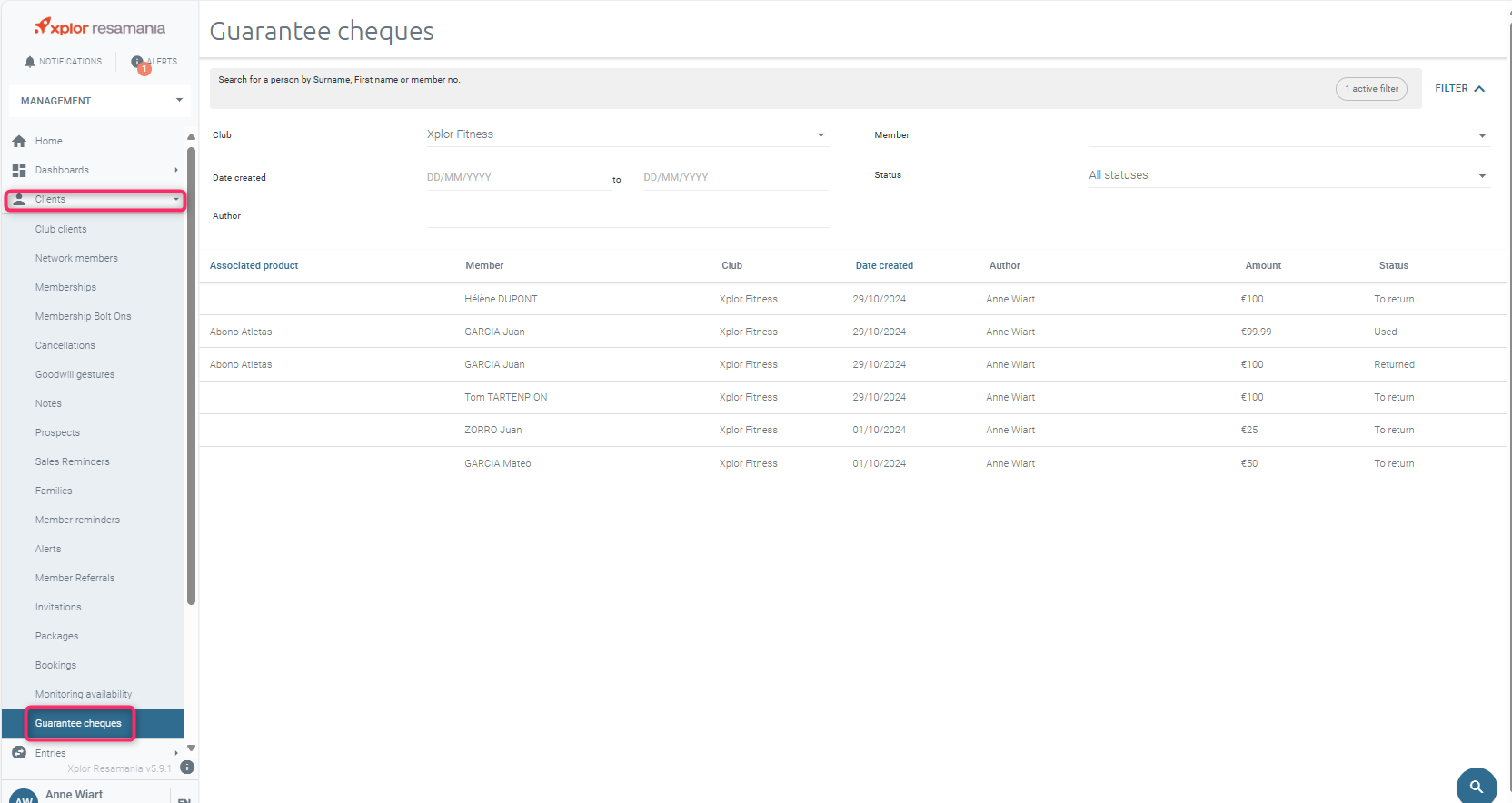The image size is (1512, 803).
Task: Open GARCIA Mateo cheque row
Action: tap(853, 463)
